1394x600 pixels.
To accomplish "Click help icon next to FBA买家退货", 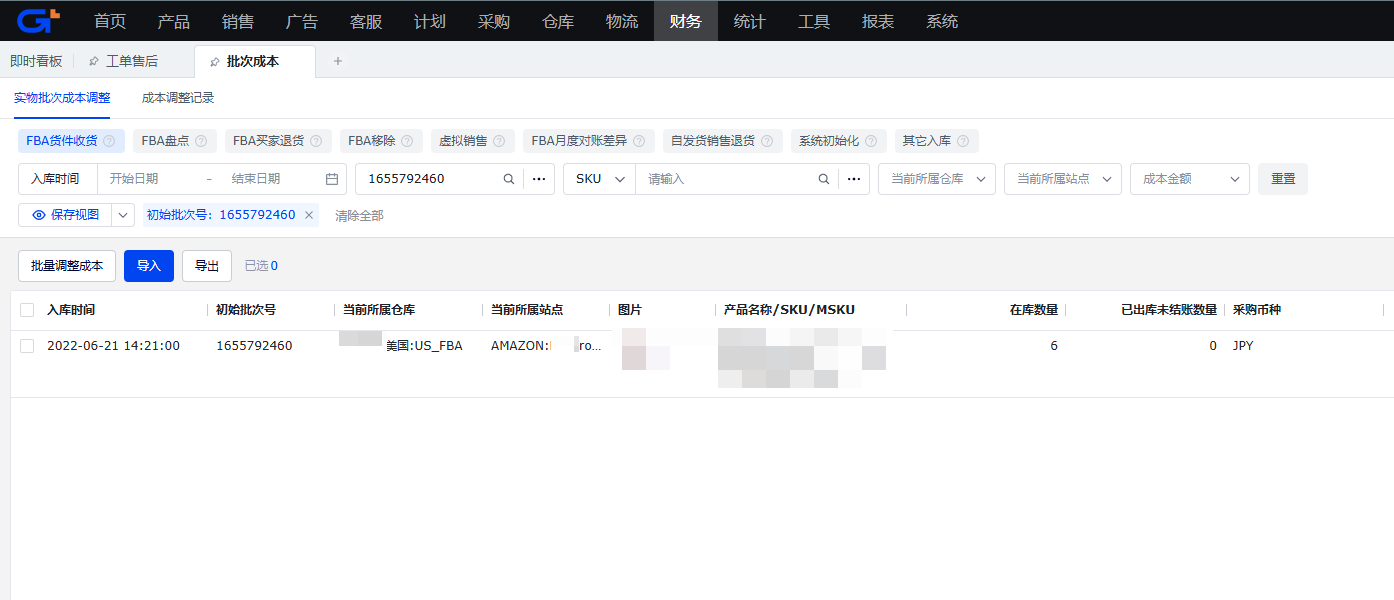I will 316,141.
